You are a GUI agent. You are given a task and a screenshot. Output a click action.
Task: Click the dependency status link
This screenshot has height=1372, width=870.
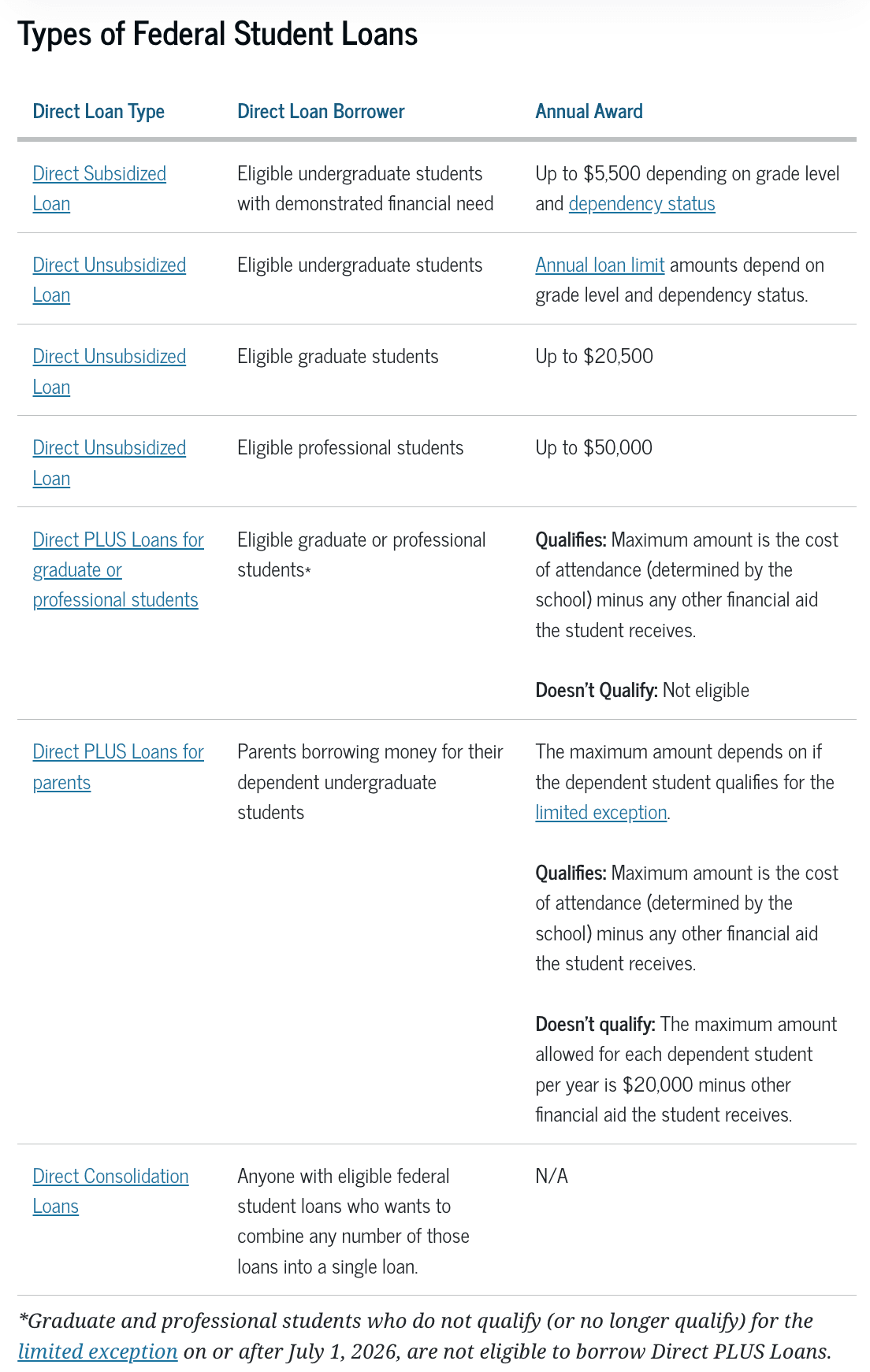[x=641, y=203]
